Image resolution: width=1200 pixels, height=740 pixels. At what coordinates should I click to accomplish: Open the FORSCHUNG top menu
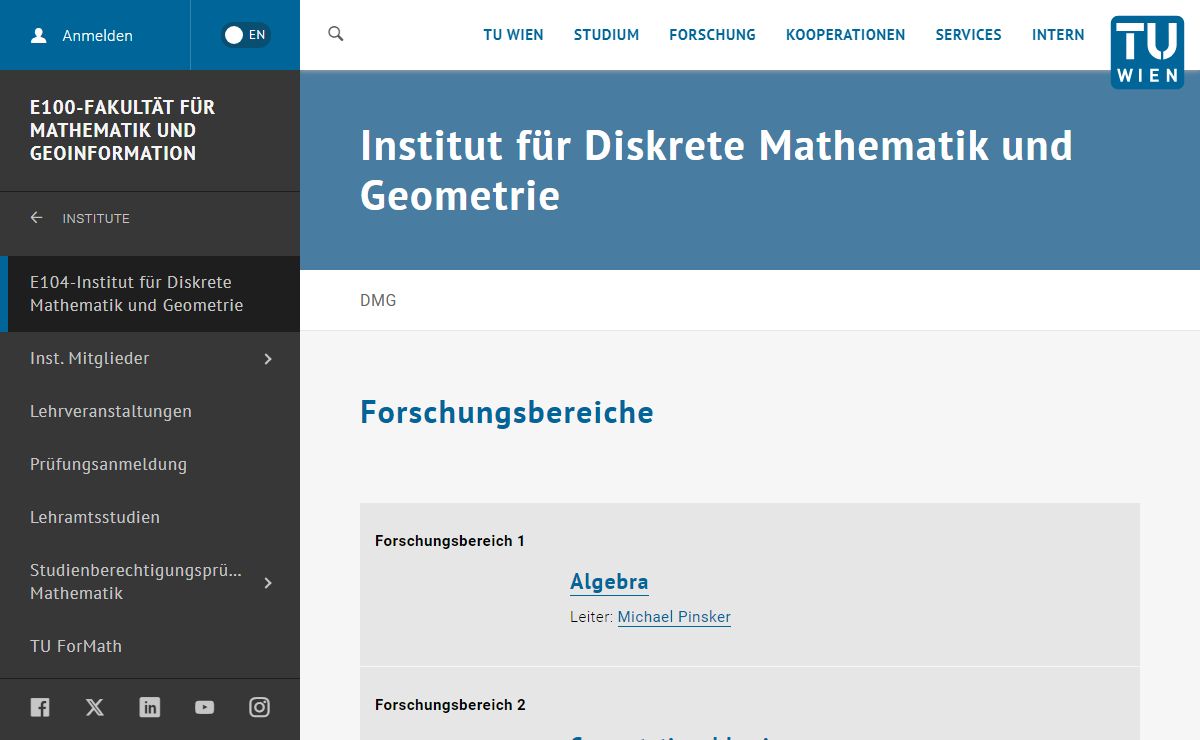(x=712, y=35)
